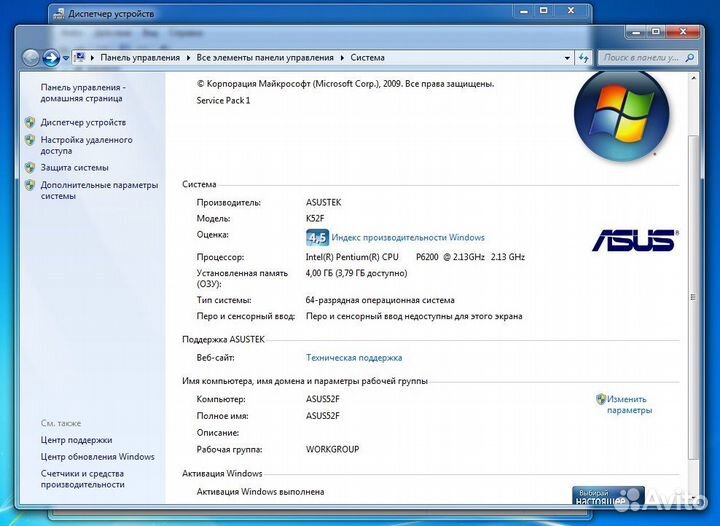Click the 'Система' breadcrumb segment
This screenshot has width=720, height=526.
[367, 58]
